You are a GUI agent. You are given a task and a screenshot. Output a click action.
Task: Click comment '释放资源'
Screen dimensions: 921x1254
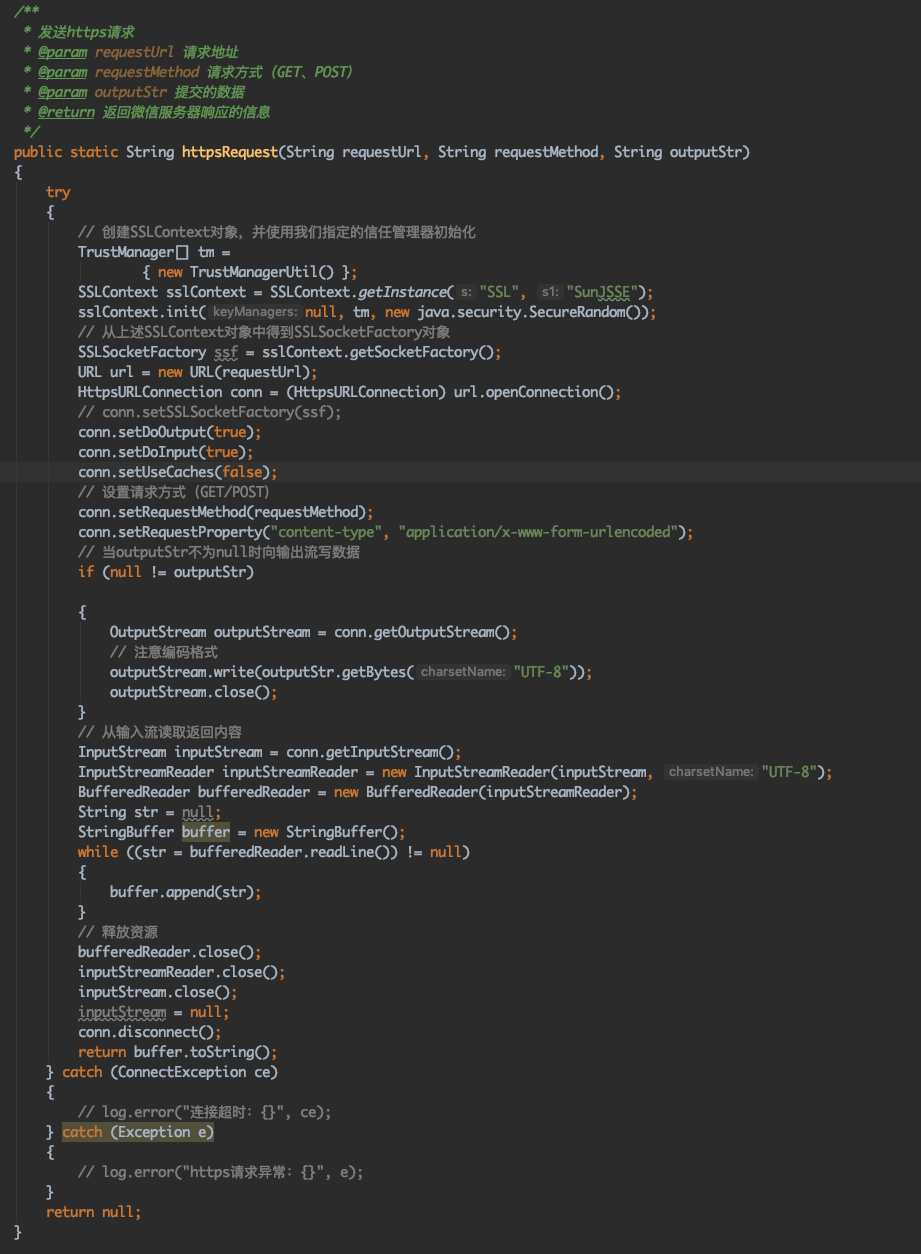click(x=118, y=932)
